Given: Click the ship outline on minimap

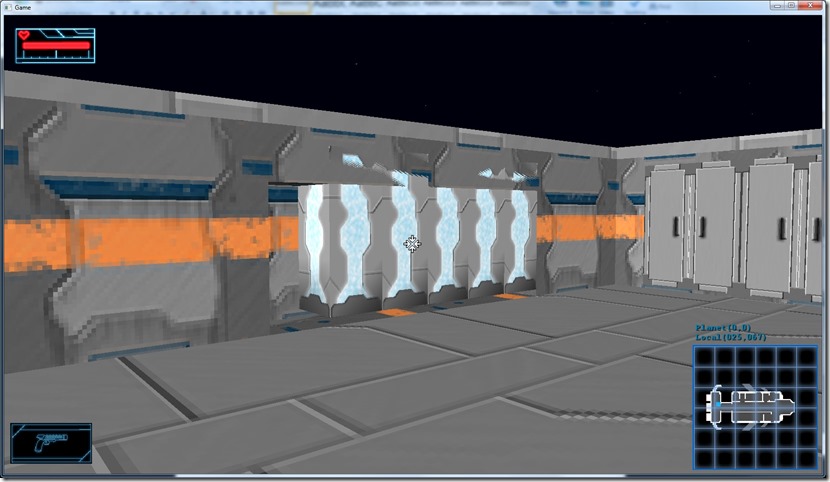Looking at the screenshot, I should (x=750, y=407).
